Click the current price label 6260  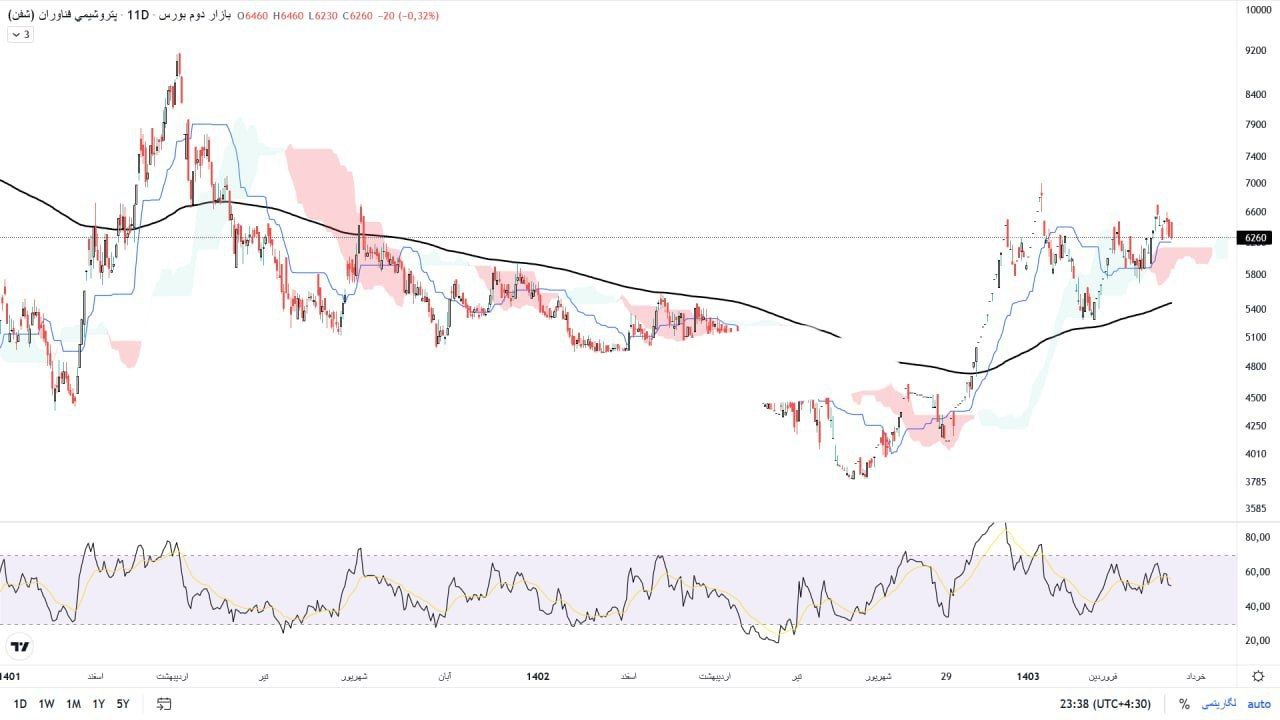(1256, 238)
